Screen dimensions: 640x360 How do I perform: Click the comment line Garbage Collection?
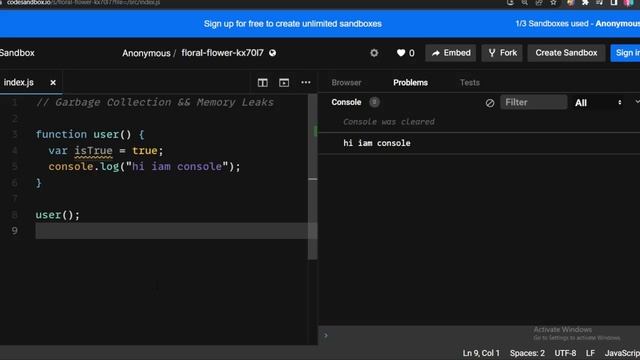(x=155, y=102)
